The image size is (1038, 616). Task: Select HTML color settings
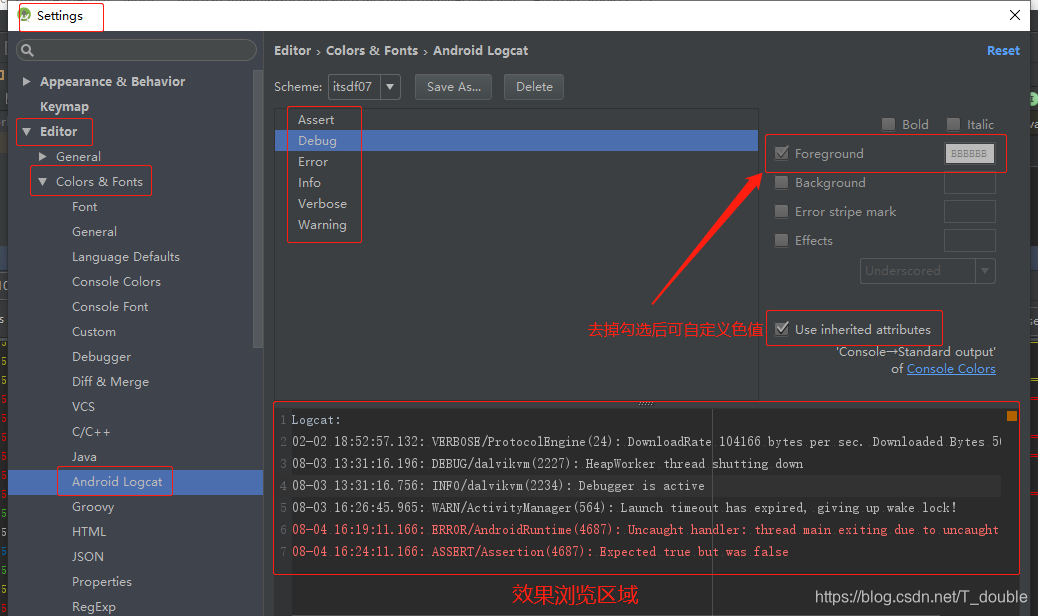coord(89,531)
